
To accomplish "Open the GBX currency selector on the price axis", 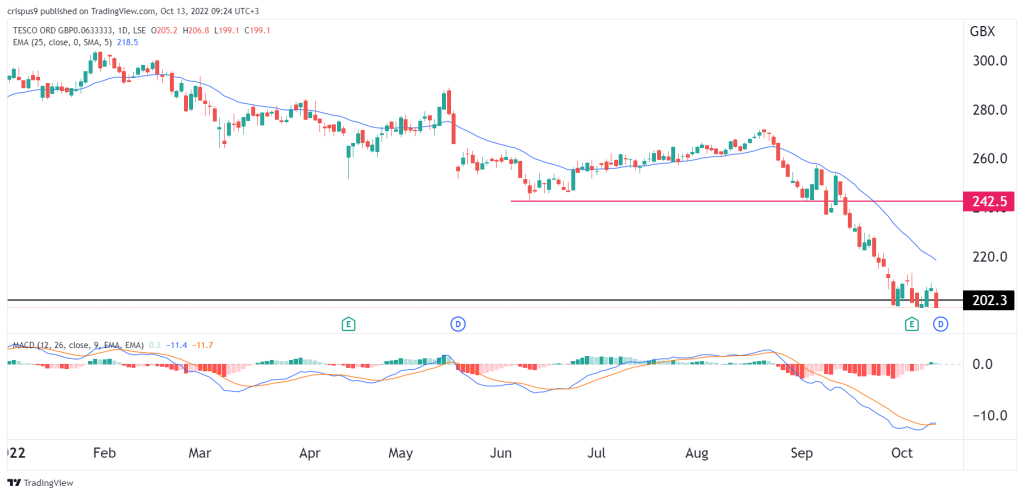I will tap(982, 31).
